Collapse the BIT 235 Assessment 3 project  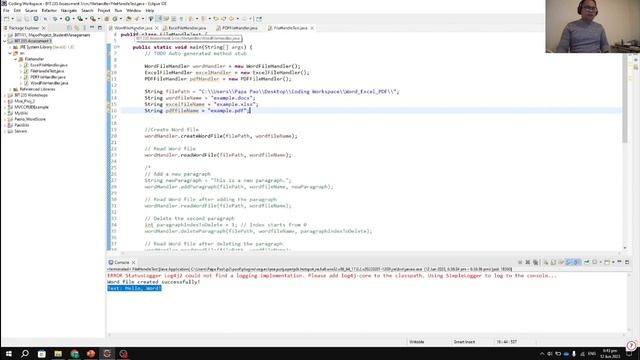coord(4,41)
